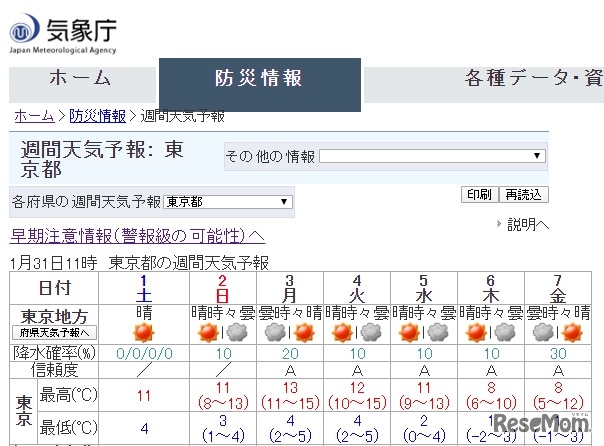Select the ホーム navigation tab
The image size is (604, 446).
80,84
